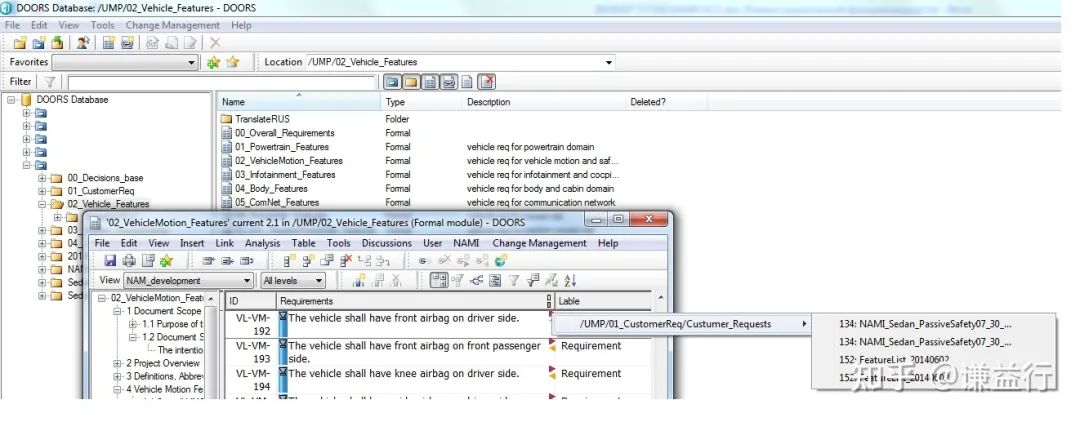Click the red X delete icon in database toolbar
Screen dimensions: 1080x422
click(215, 43)
